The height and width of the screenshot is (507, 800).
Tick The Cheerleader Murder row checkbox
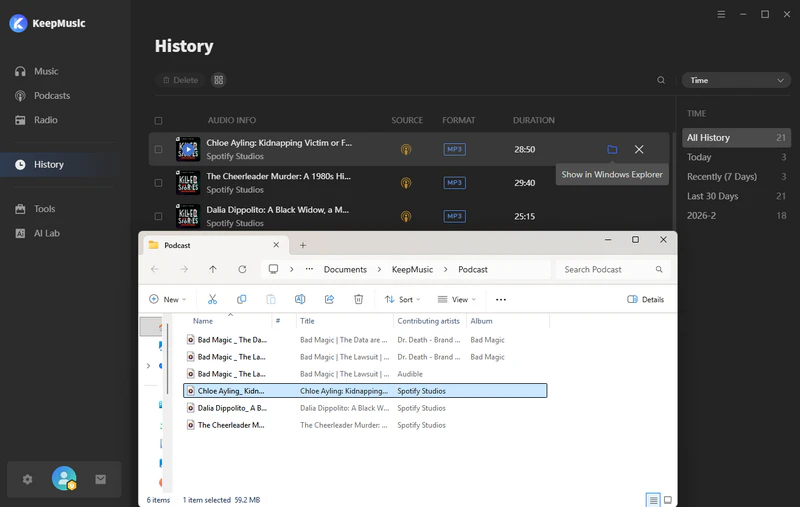point(158,183)
